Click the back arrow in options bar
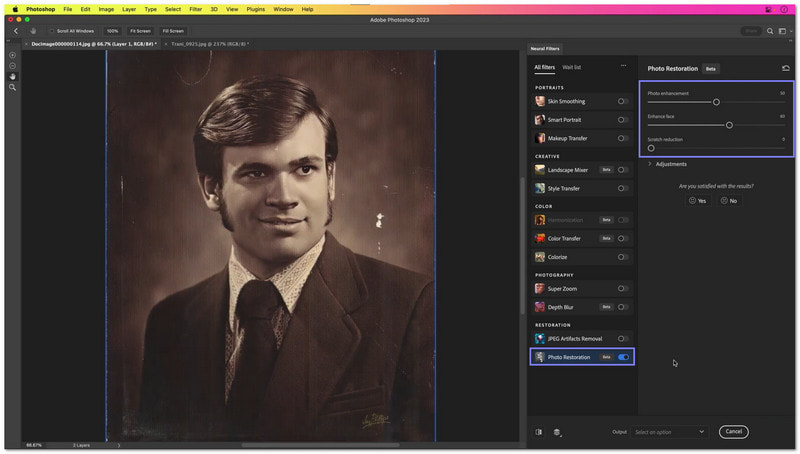 [16, 31]
